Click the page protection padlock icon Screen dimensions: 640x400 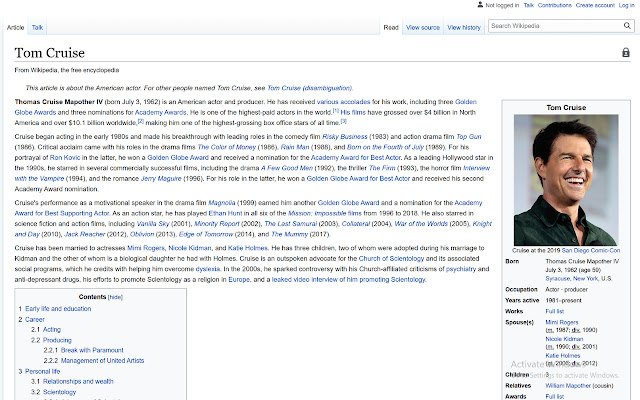(x=626, y=52)
